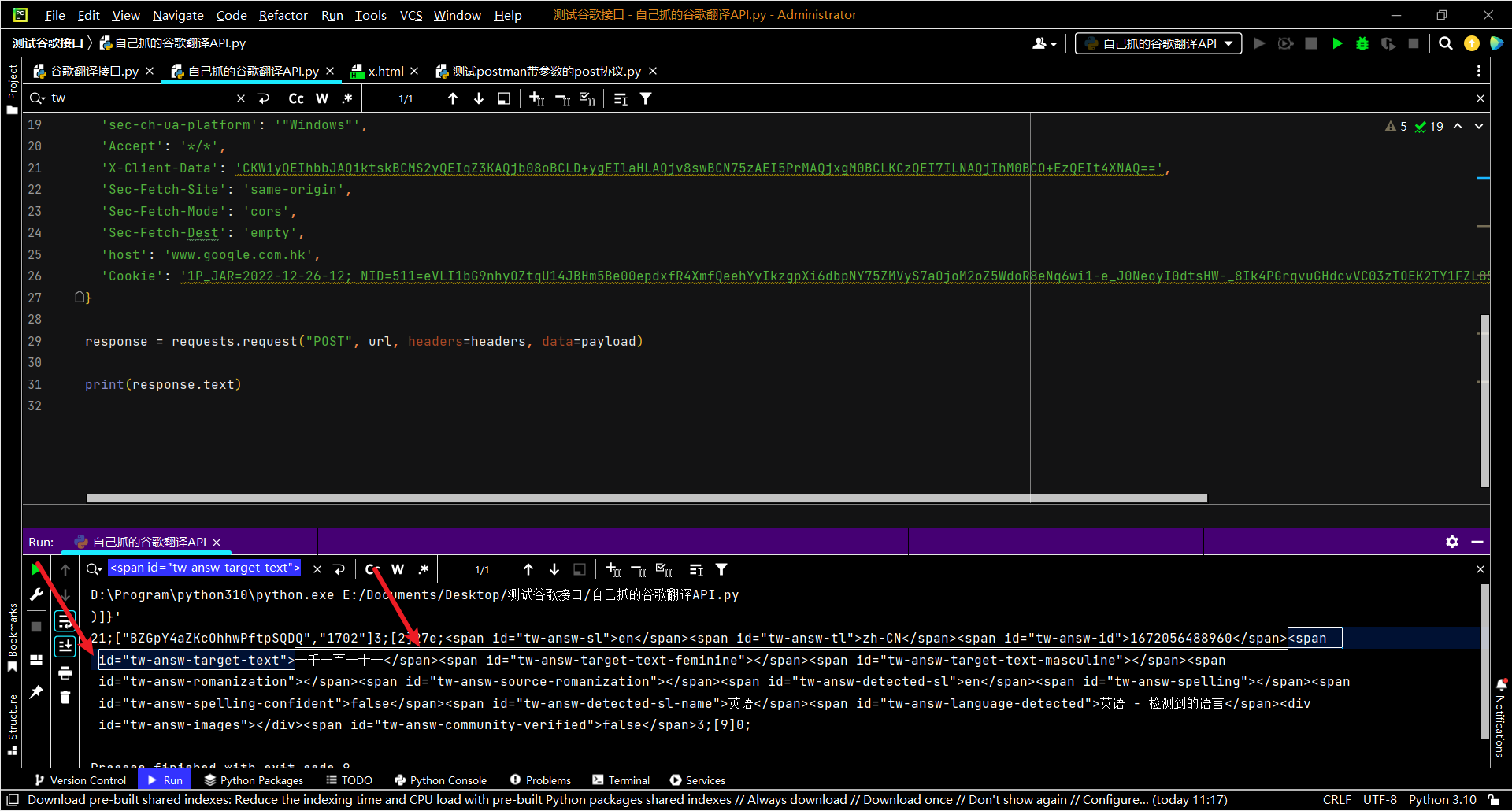Enable Regex in Run console search
This screenshot has width=1512, height=811.
tap(424, 569)
